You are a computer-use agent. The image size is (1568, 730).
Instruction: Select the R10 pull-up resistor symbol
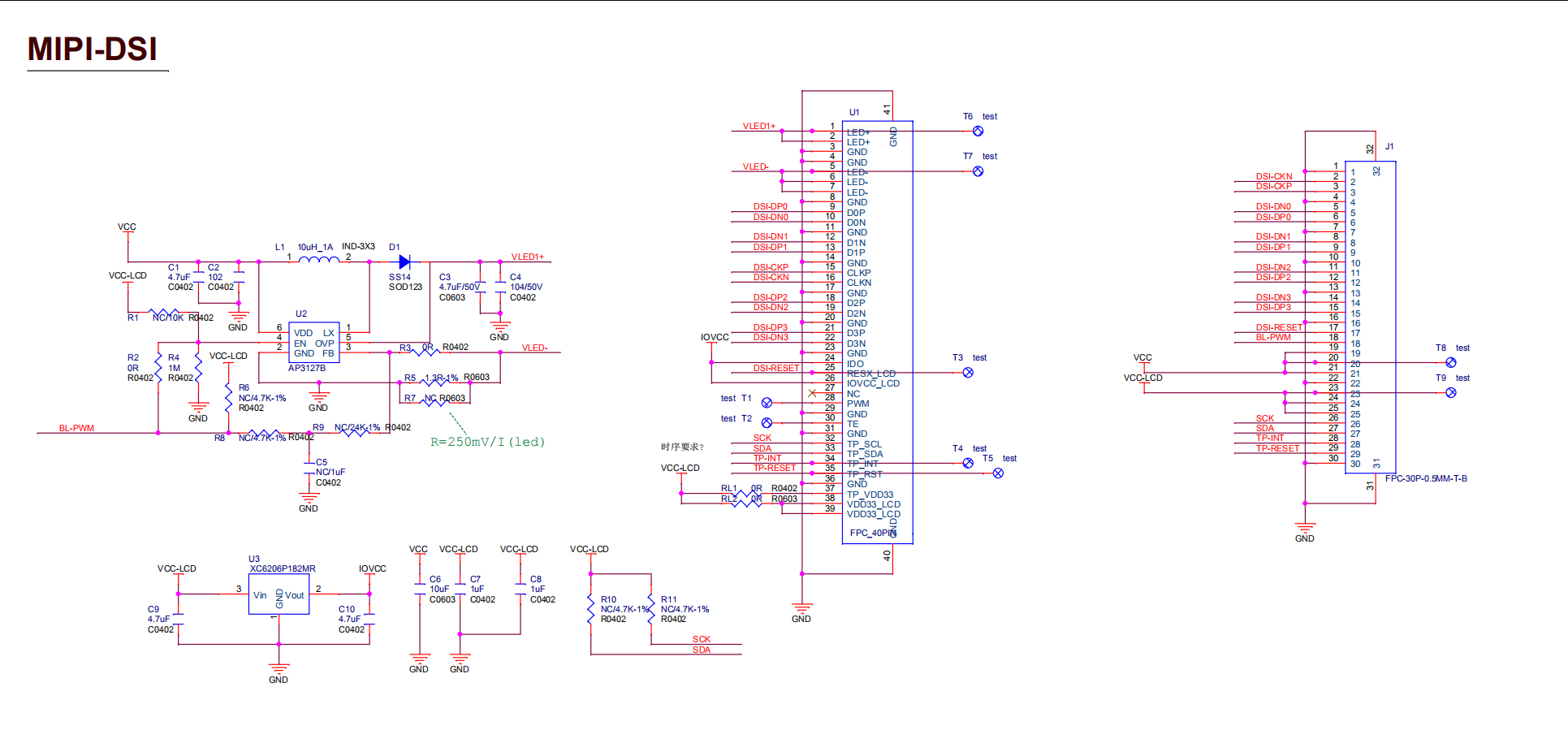pos(591,610)
